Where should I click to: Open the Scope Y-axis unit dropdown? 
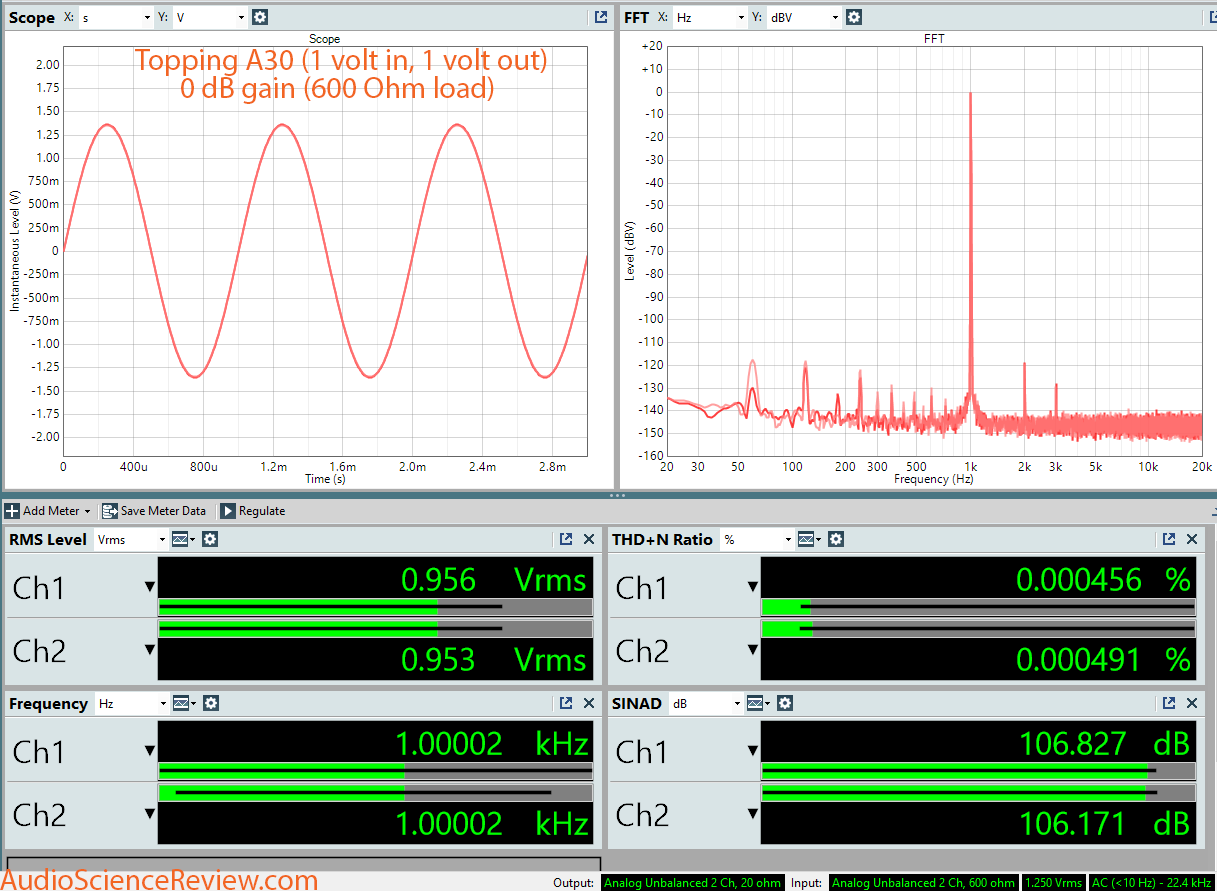tap(210, 17)
